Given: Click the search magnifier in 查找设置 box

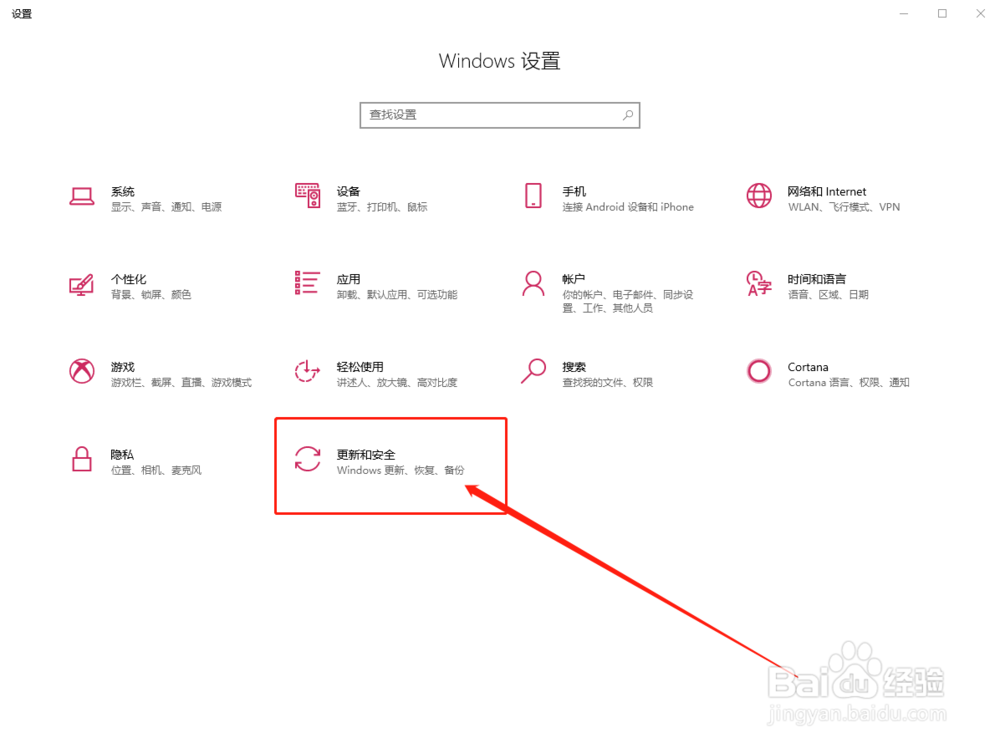Looking at the screenshot, I should click(x=628, y=115).
